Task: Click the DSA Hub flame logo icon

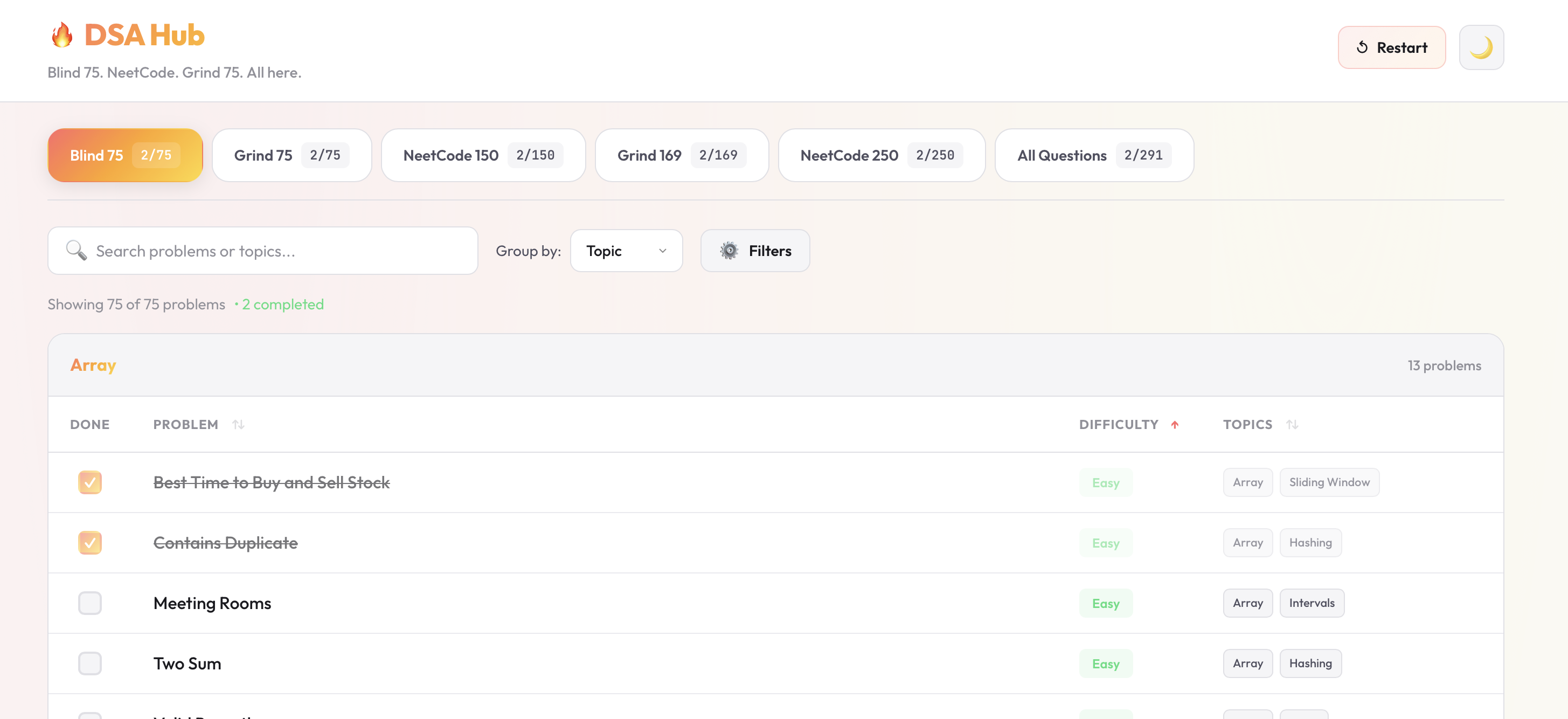Action: pos(61,34)
